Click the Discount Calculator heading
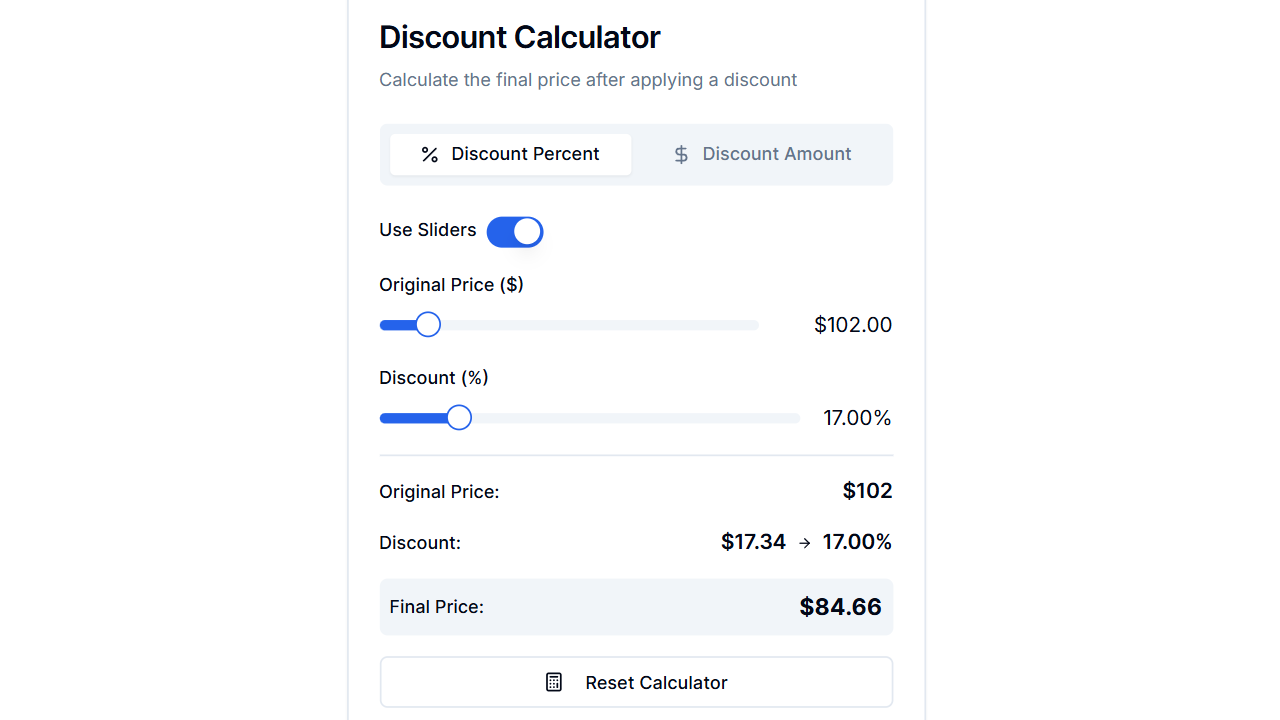Viewport: 1280px width, 720px height. pos(519,37)
